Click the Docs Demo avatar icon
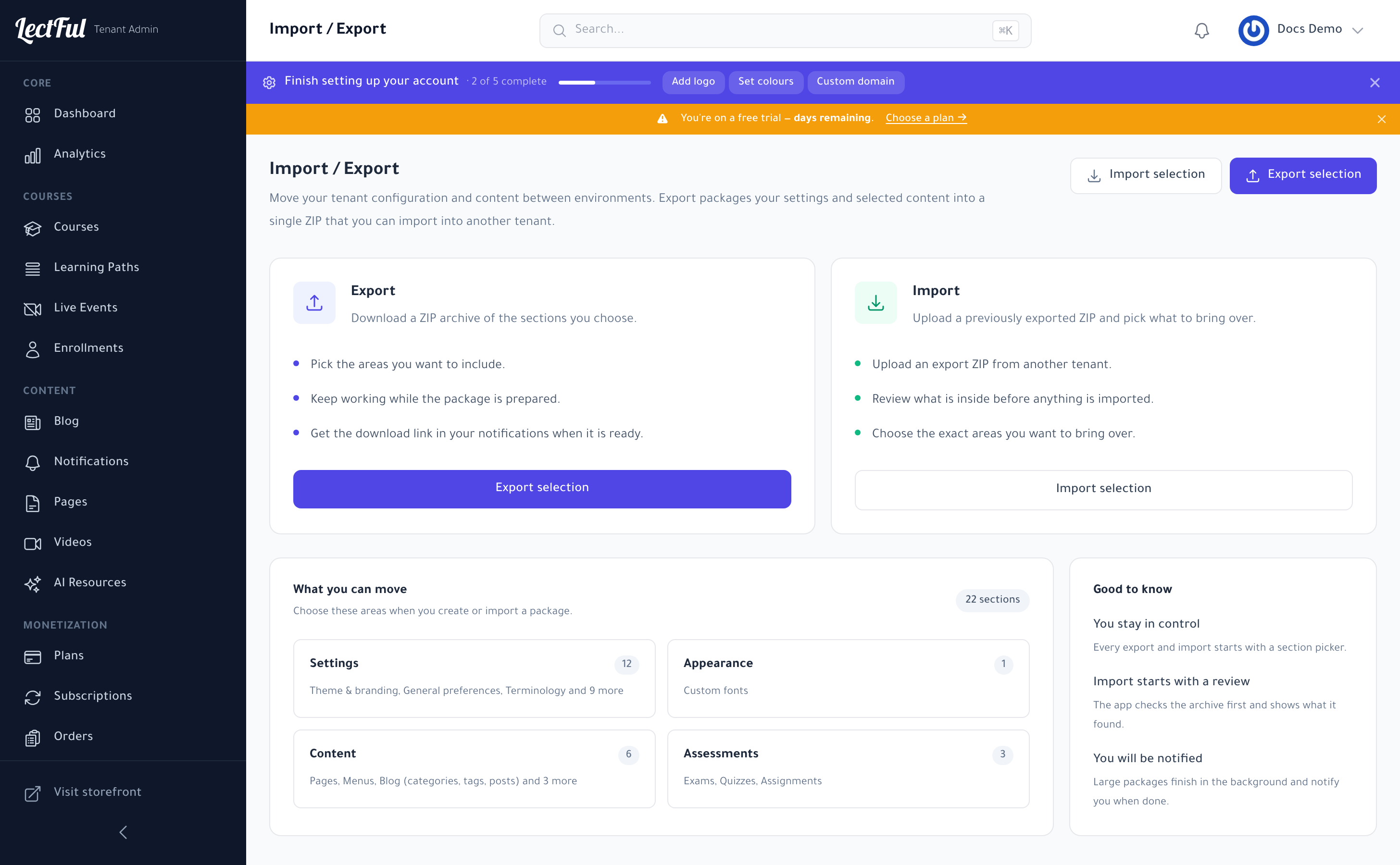Screen dimensions: 1400x865 pyautogui.click(x=1253, y=30)
